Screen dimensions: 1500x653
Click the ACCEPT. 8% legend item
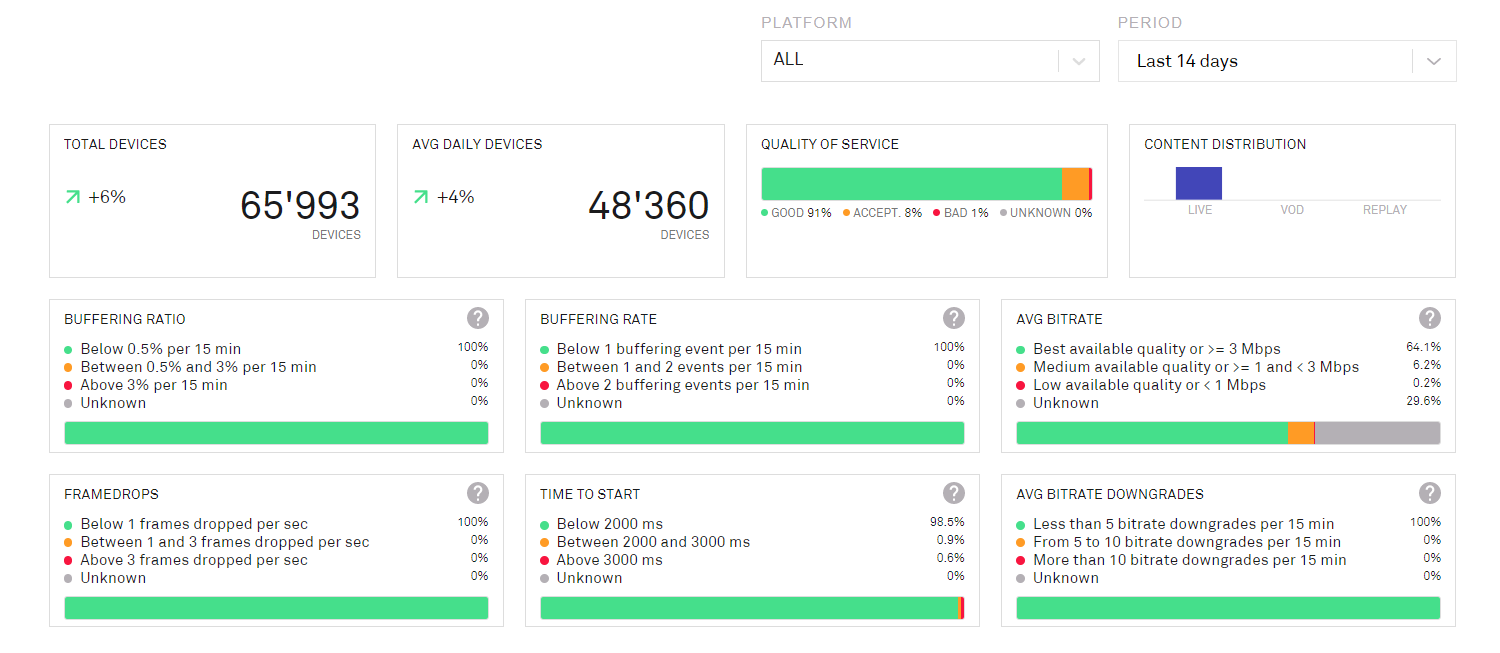pyautogui.click(x=883, y=213)
